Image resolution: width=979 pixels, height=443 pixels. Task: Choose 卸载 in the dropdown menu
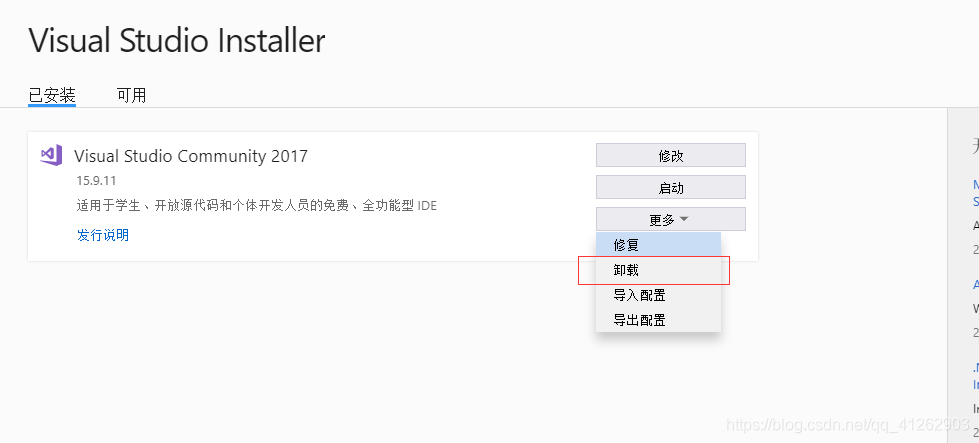(x=658, y=270)
